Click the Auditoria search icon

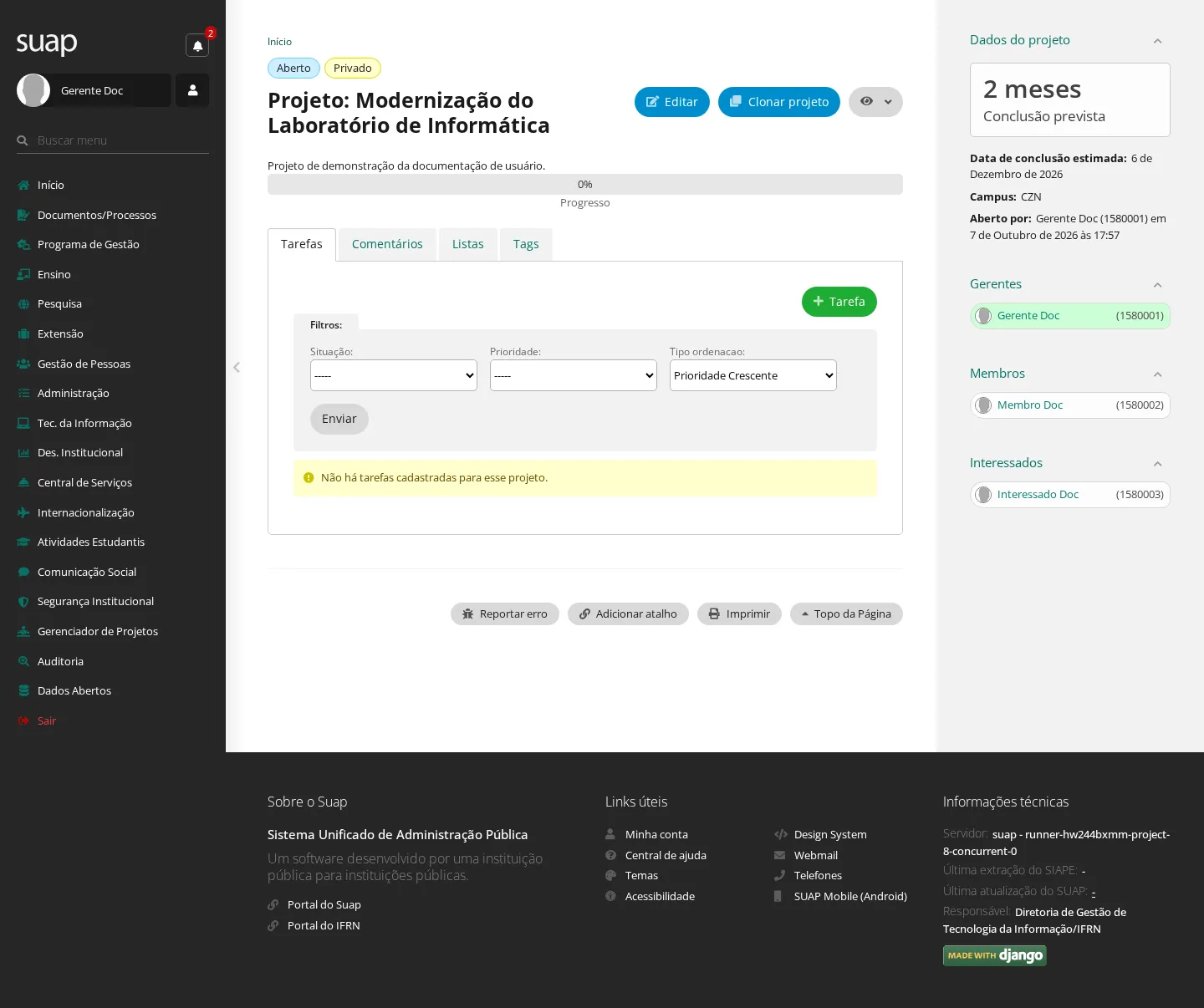click(23, 661)
